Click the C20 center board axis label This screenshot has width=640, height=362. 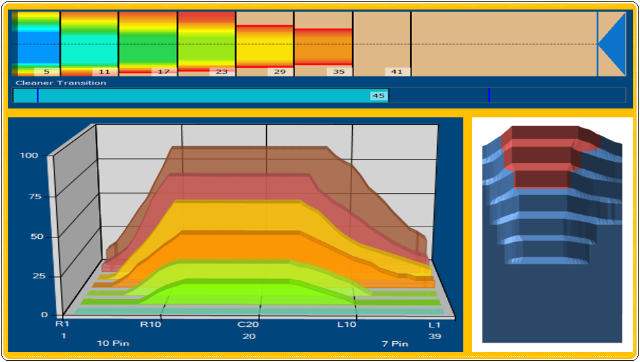pyautogui.click(x=248, y=324)
